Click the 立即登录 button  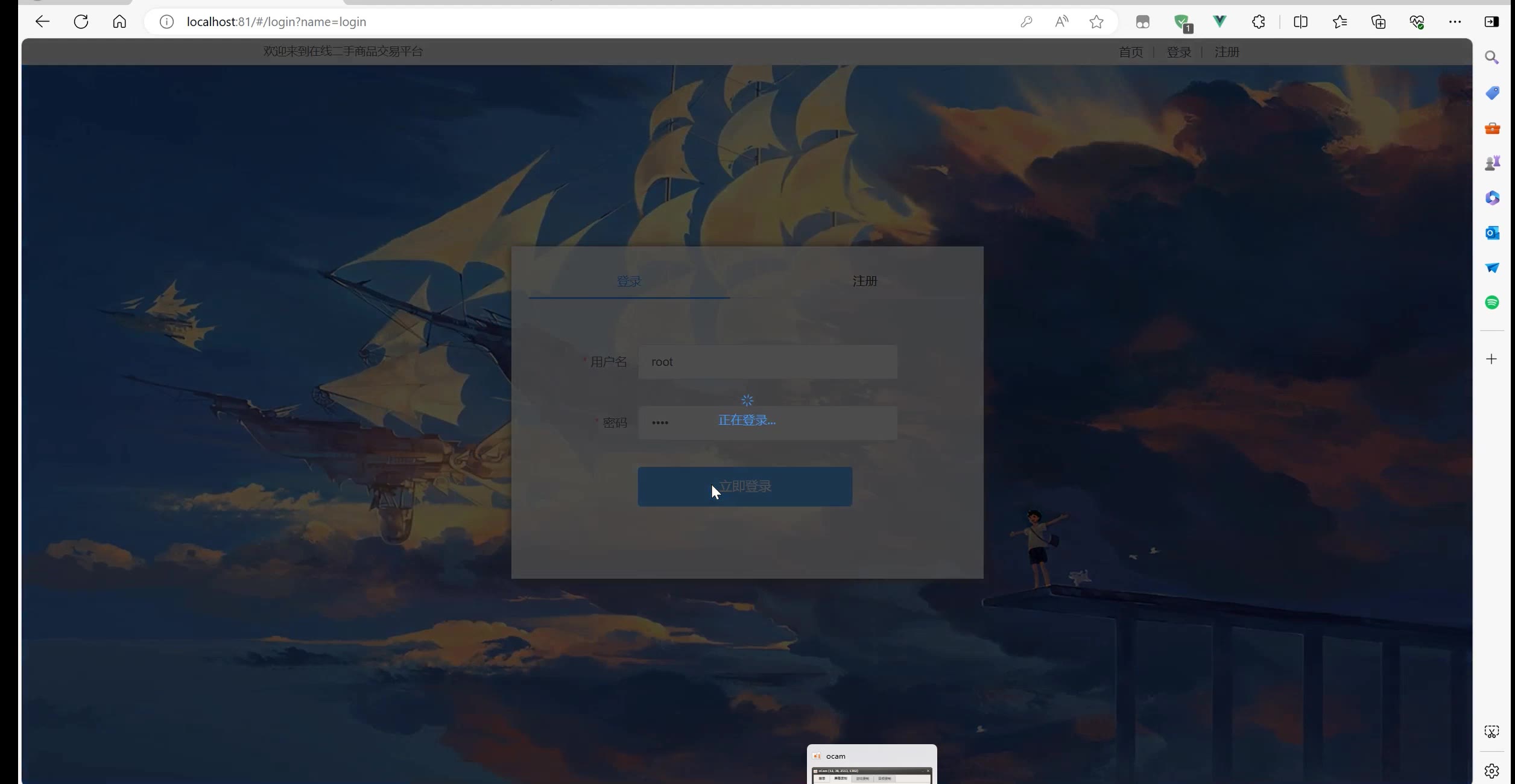745,487
